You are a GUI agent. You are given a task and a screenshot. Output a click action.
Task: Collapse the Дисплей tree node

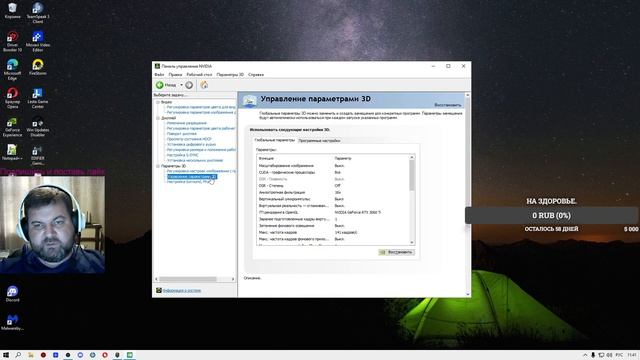[158, 118]
